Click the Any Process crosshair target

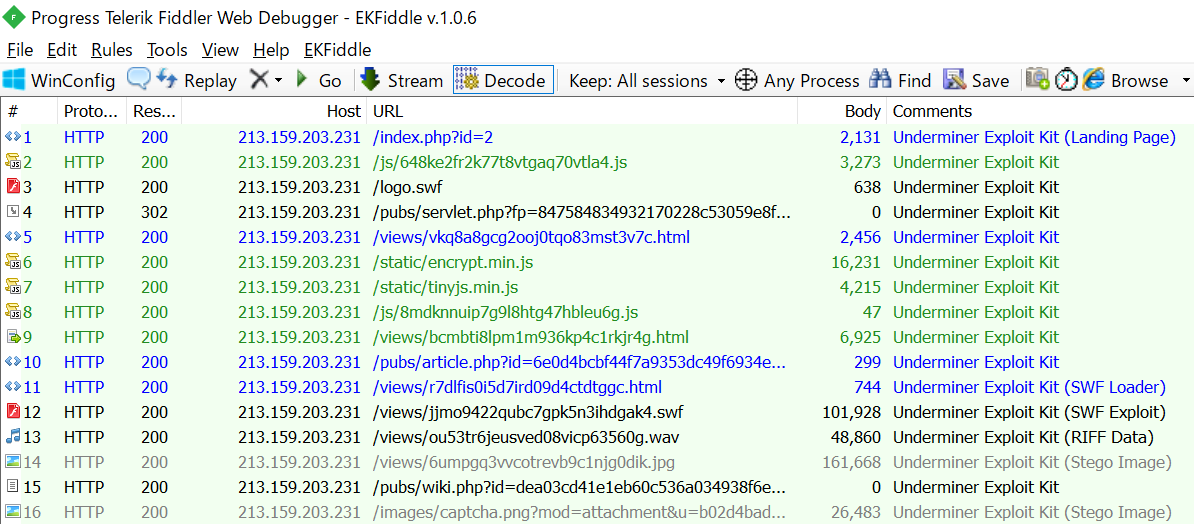coord(746,81)
